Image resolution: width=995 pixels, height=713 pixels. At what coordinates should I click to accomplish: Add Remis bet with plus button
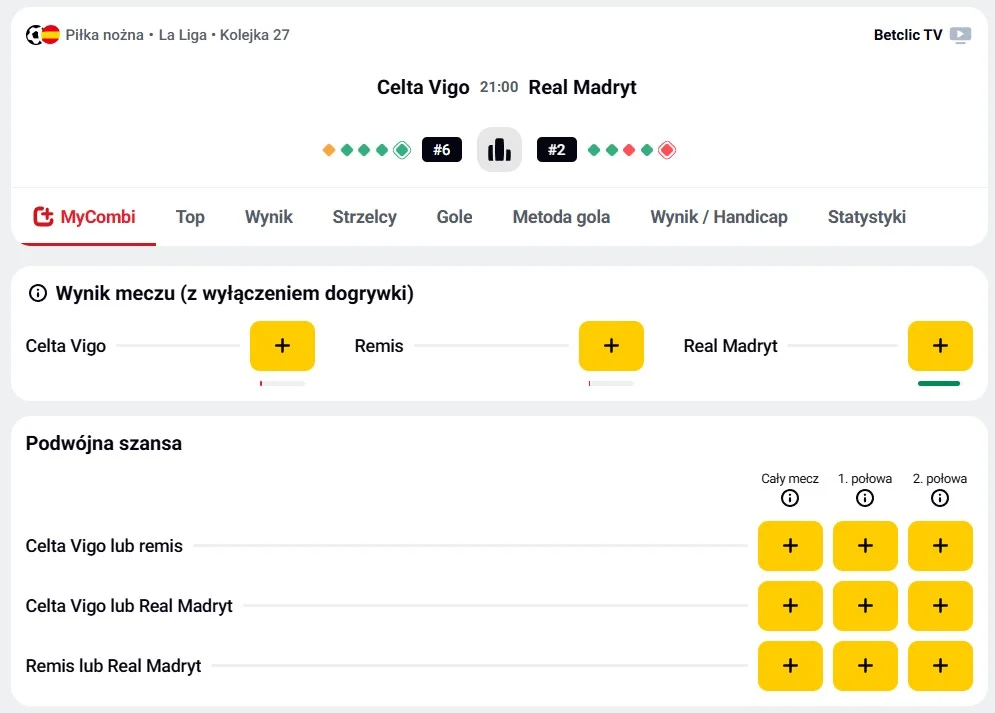click(x=611, y=345)
